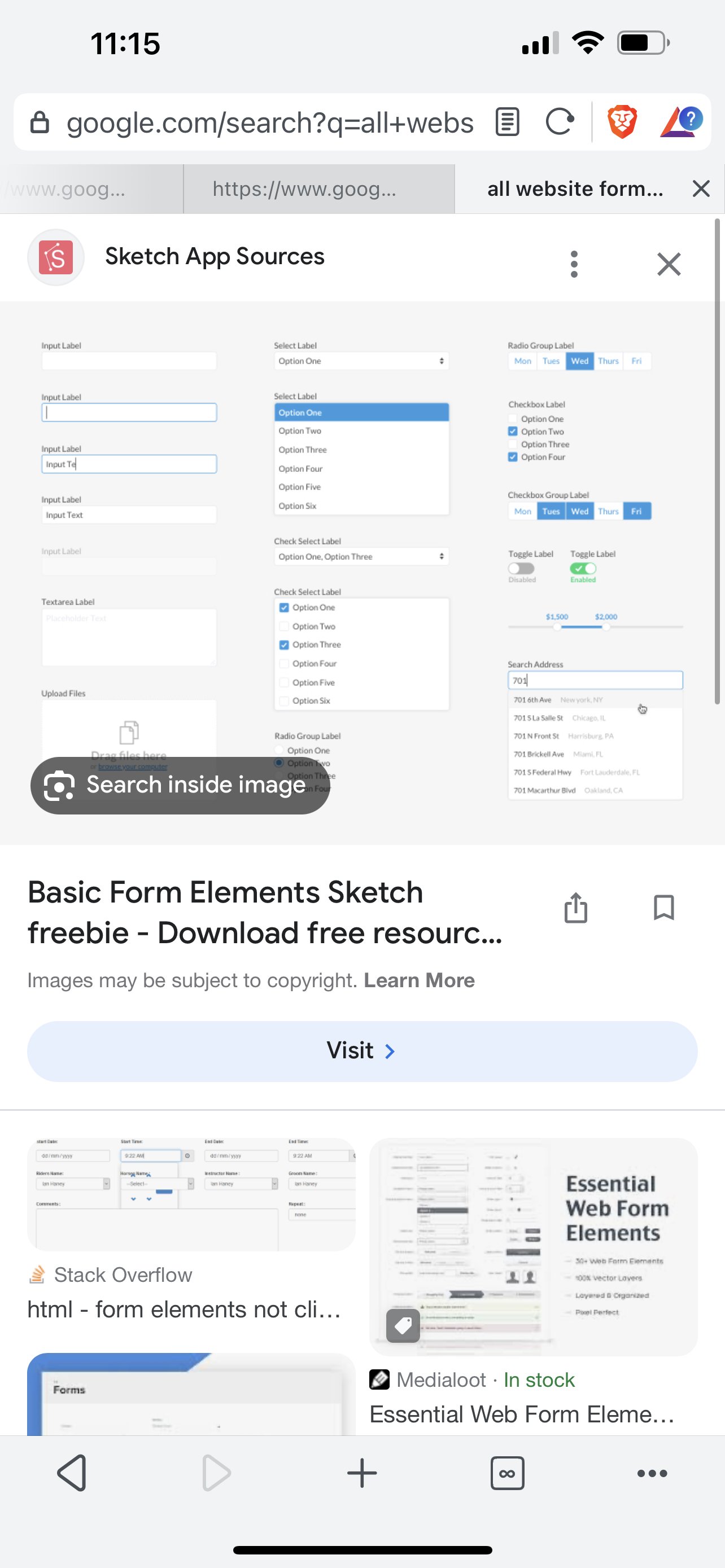Open reader mode icon in address bar
The image size is (725, 1568).
(507, 121)
